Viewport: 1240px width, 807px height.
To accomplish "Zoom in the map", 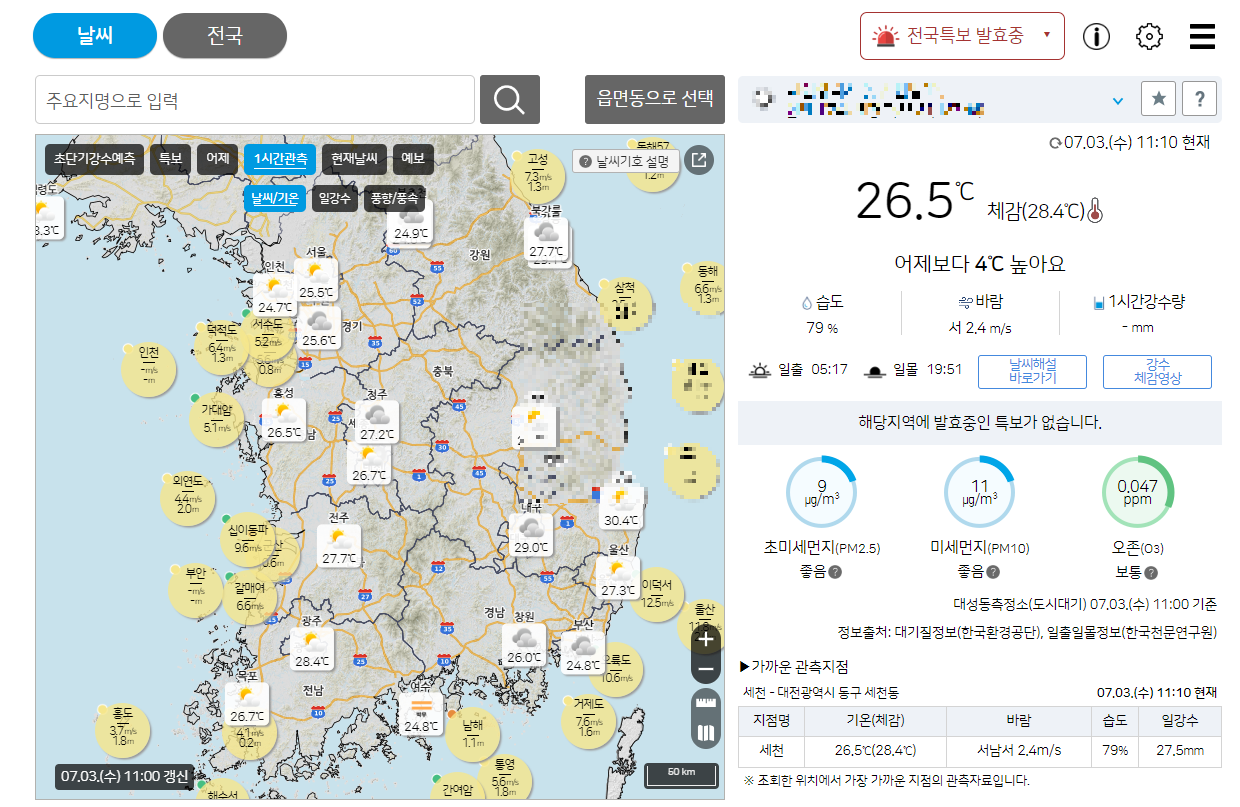I will pos(706,638).
